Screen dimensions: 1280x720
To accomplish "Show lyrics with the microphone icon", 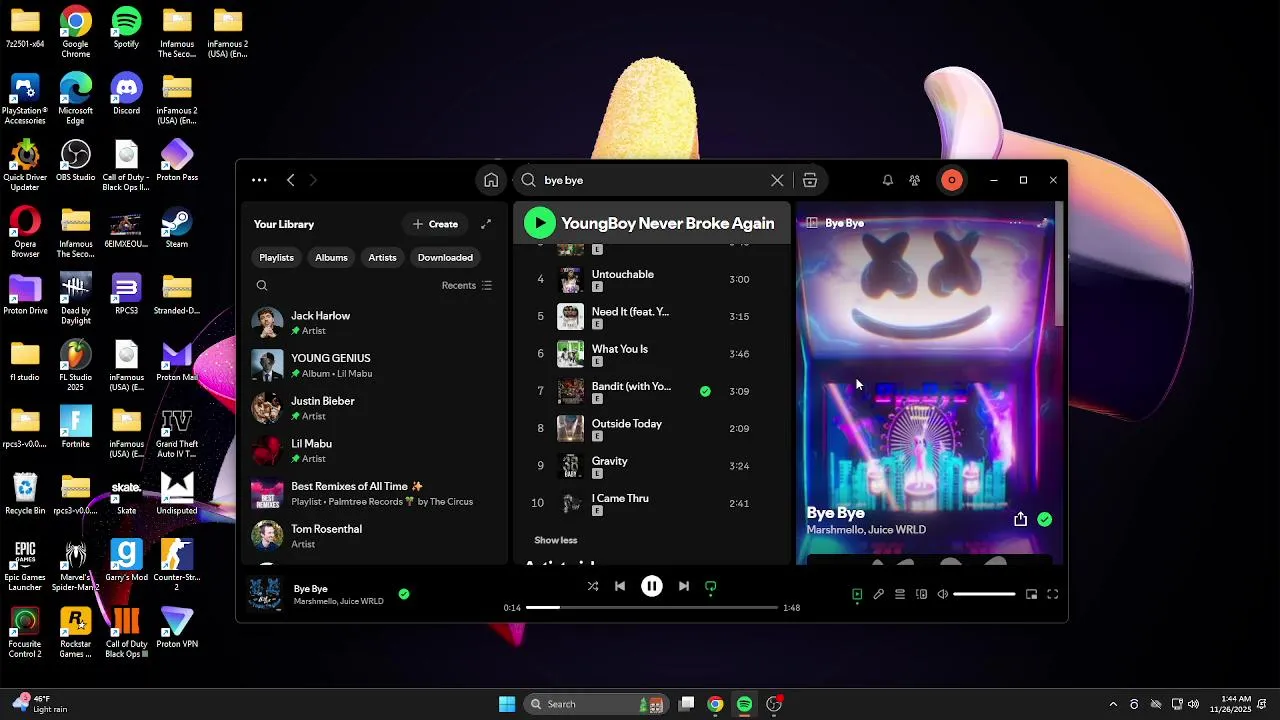I will [x=878, y=595].
